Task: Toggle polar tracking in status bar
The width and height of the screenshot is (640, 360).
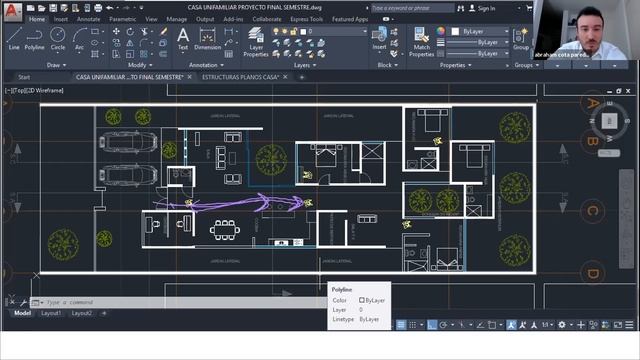Action: 443,324
